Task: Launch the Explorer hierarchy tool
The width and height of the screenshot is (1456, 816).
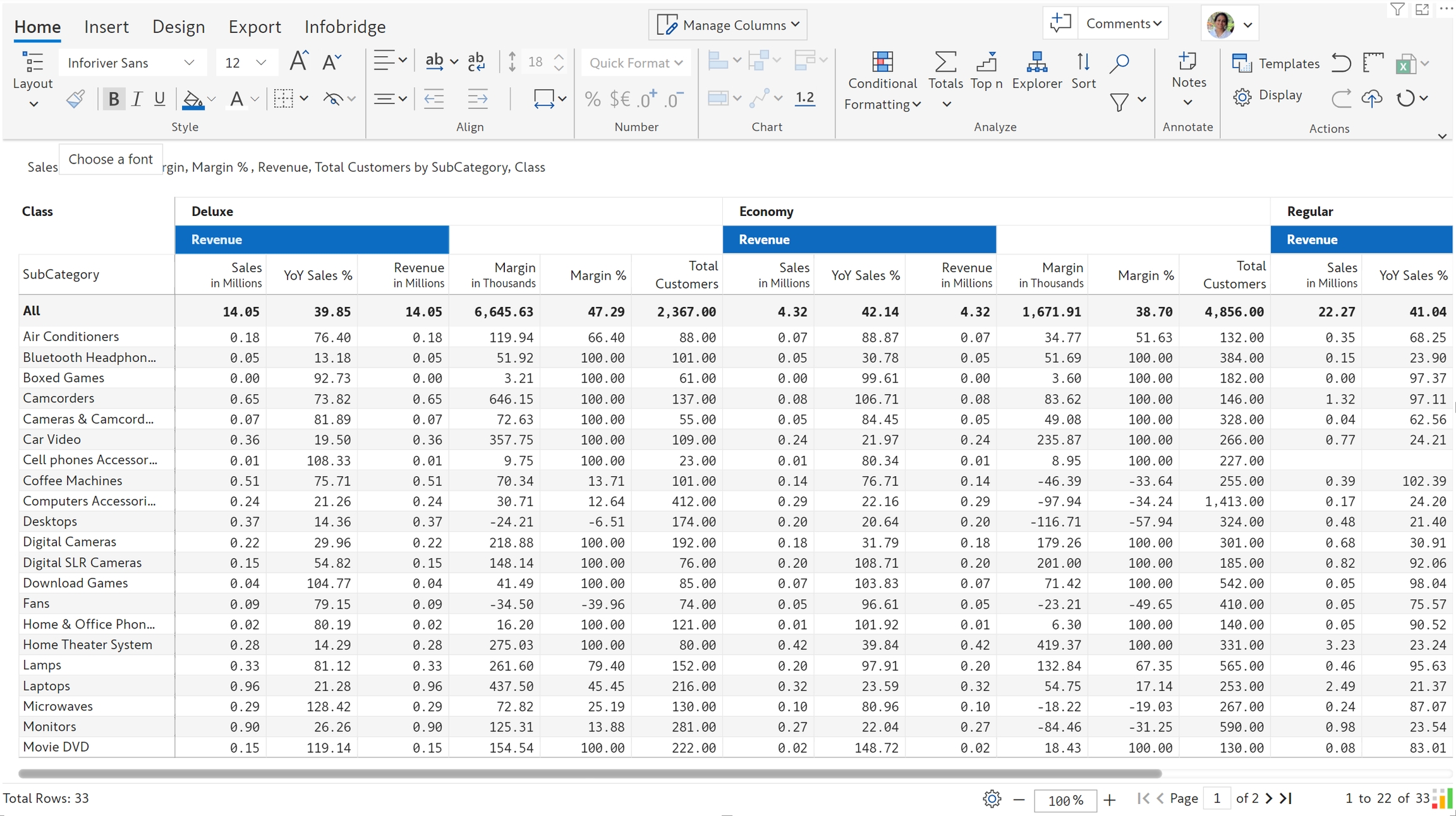Action: click(x=1036, y=69)
